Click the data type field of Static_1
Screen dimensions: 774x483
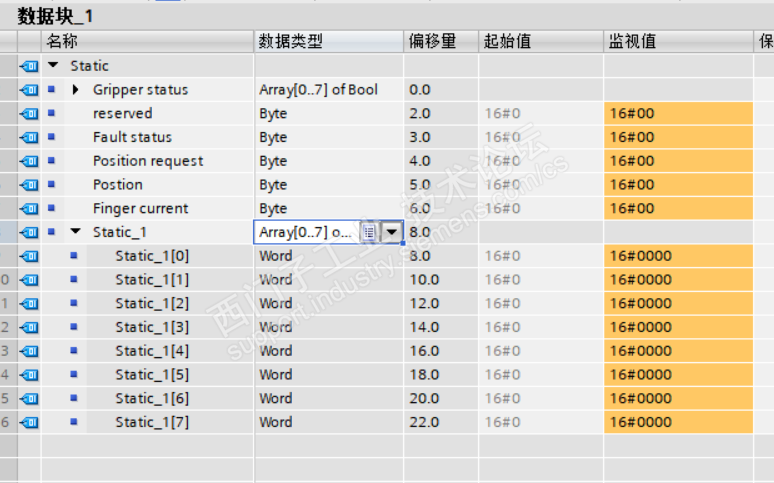[x=329, y=232]
